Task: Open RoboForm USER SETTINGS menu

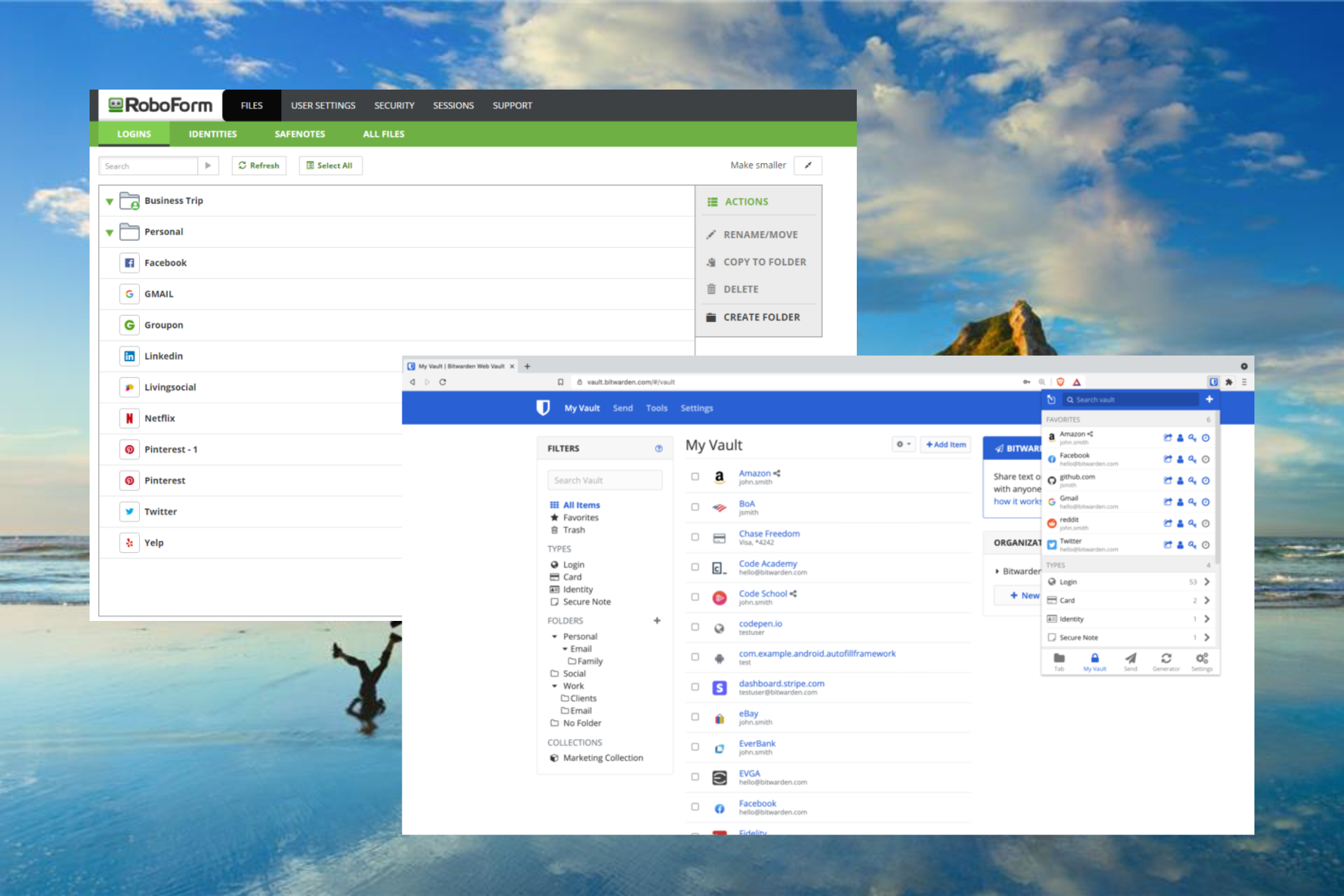Action: point(323,106)
